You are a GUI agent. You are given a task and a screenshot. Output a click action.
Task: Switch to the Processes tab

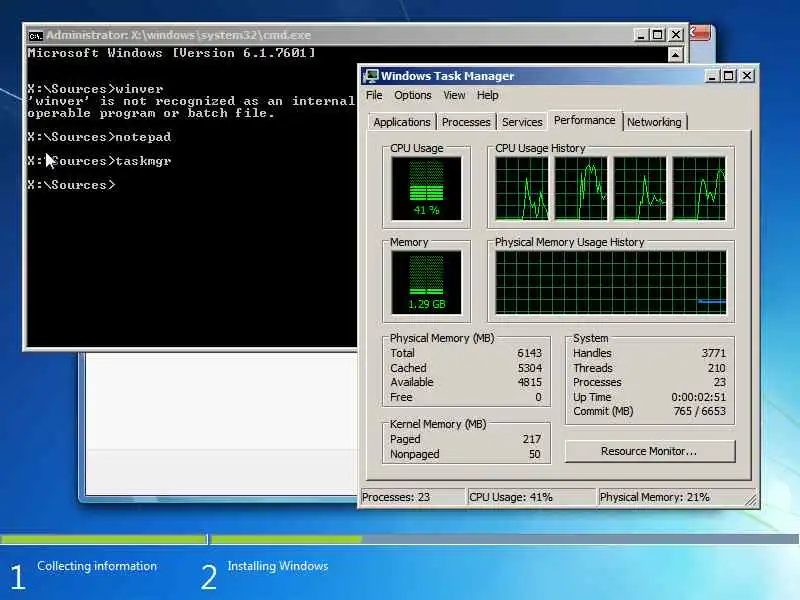[x=466, y=122]
